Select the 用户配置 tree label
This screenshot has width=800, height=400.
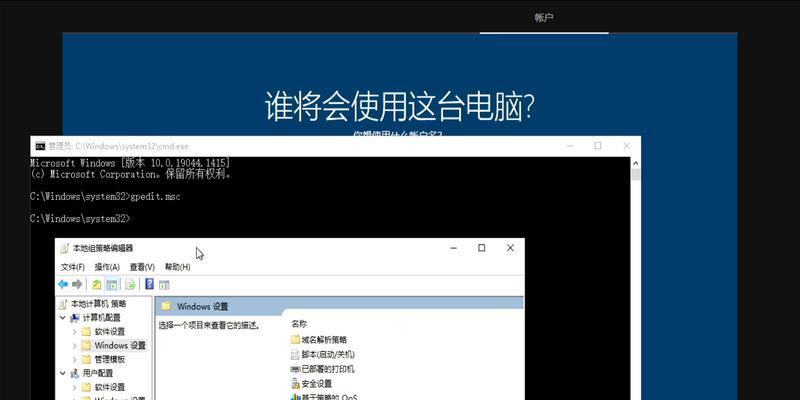pos(98,373)
